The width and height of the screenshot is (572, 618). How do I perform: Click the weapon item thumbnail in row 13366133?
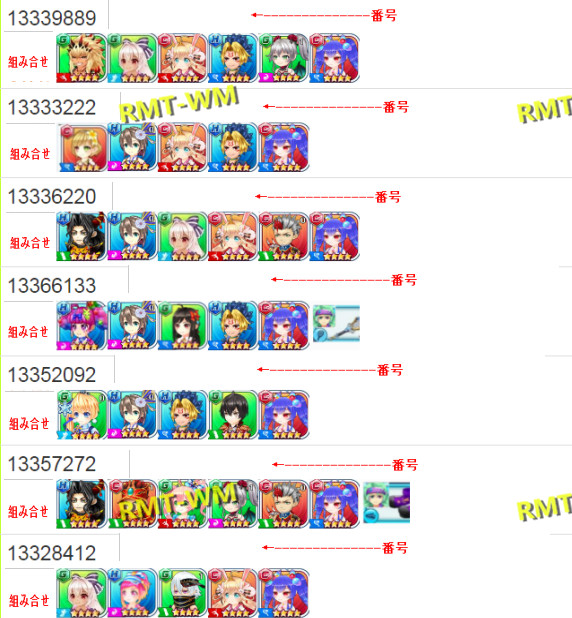(336, 323)
